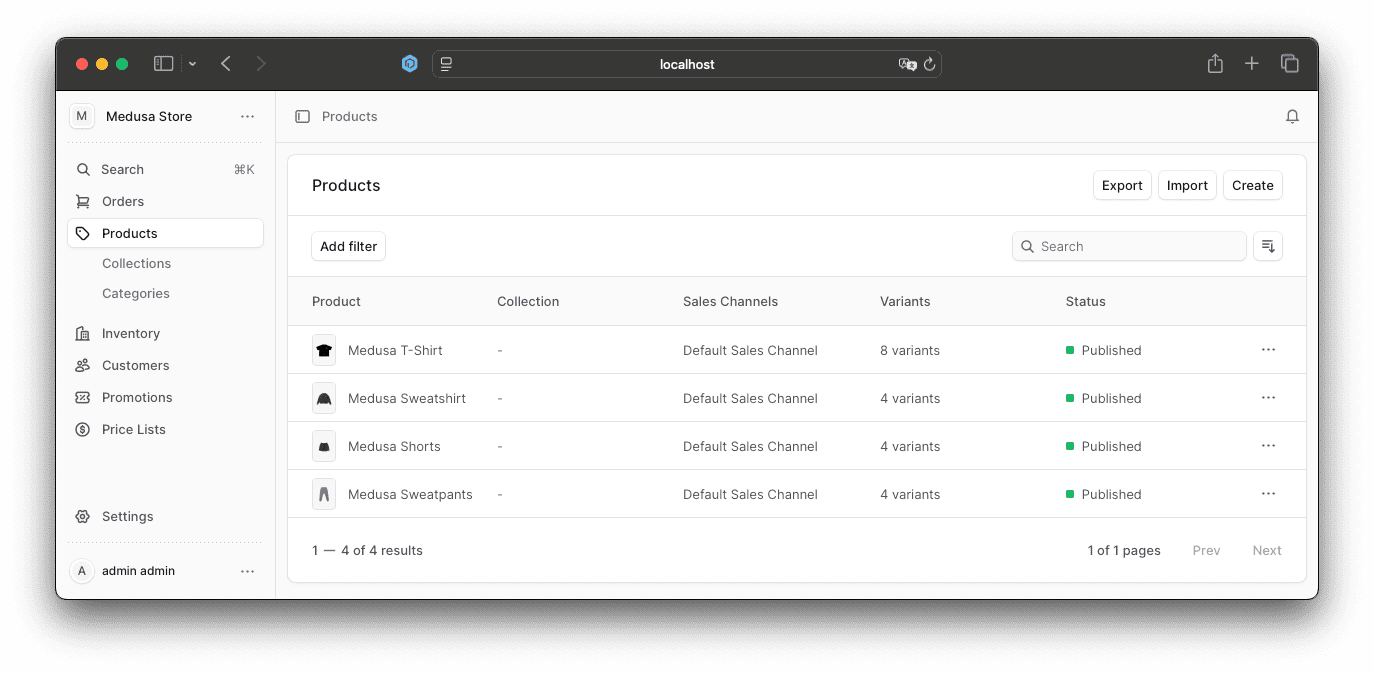Open the admin user ellipsis menu

tap(247, 571)
